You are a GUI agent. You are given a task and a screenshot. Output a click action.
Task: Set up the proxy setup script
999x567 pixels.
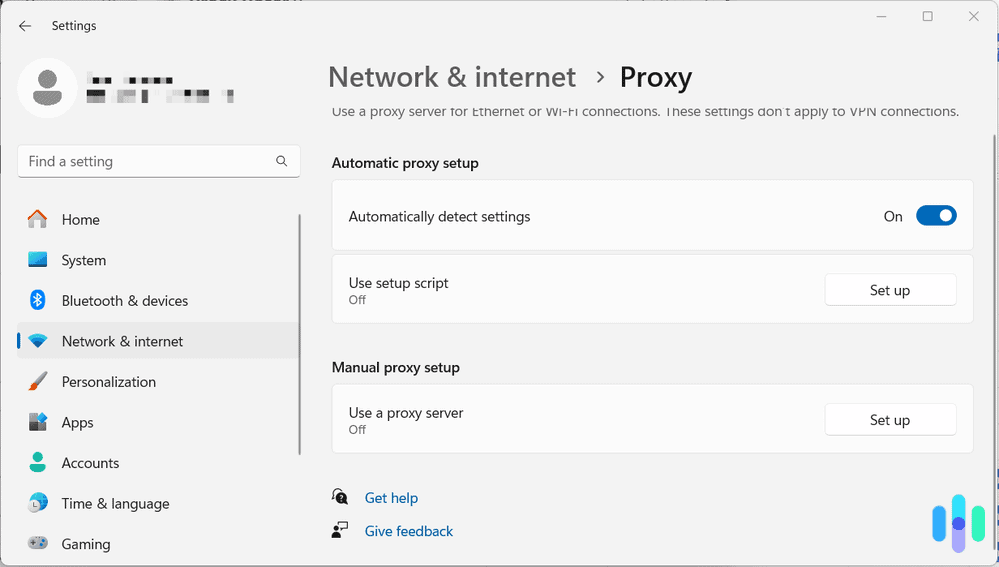coord(889,290)
